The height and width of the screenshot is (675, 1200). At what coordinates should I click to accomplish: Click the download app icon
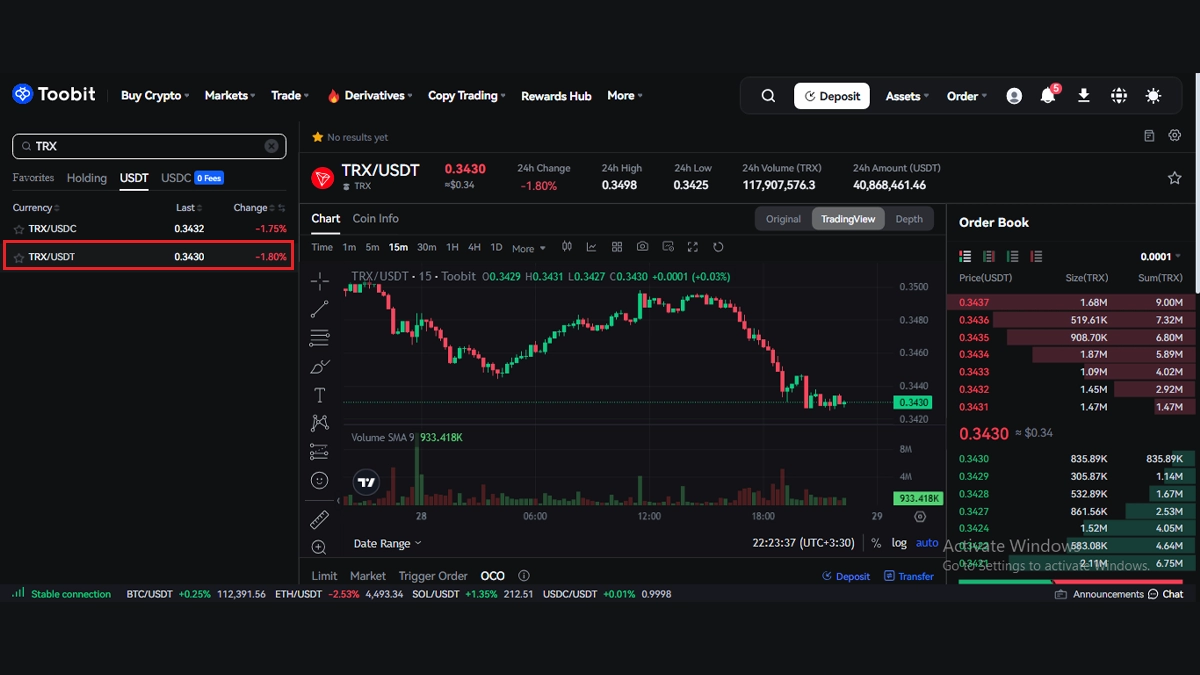click(1083, 96)
